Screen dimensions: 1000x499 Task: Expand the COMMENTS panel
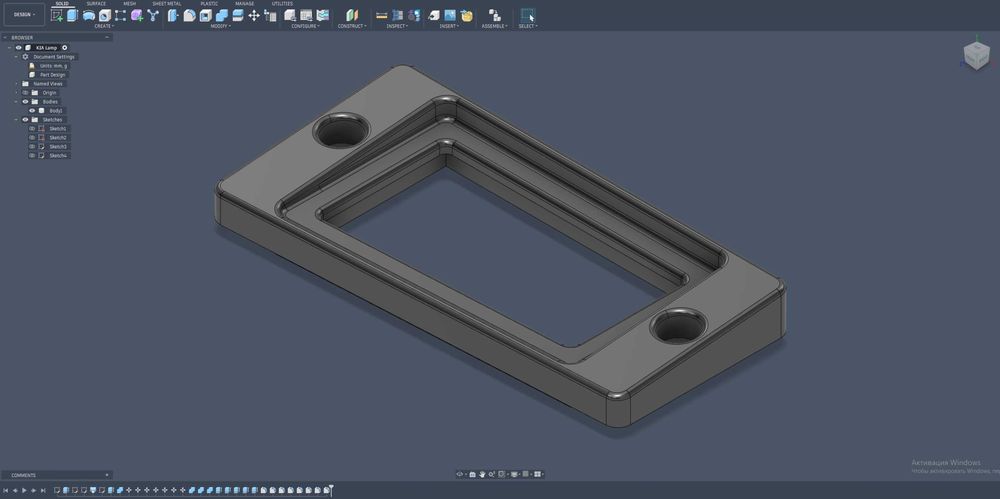(107, 475)
